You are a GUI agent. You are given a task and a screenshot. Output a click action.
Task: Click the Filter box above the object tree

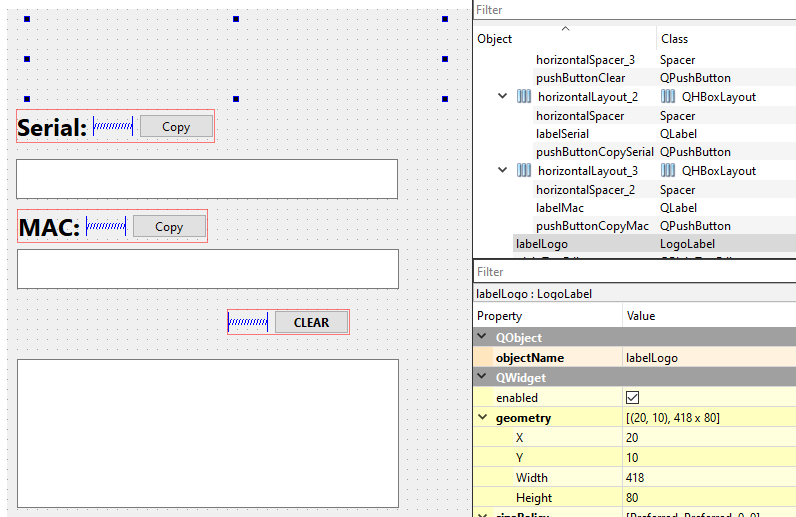(634, 10)
